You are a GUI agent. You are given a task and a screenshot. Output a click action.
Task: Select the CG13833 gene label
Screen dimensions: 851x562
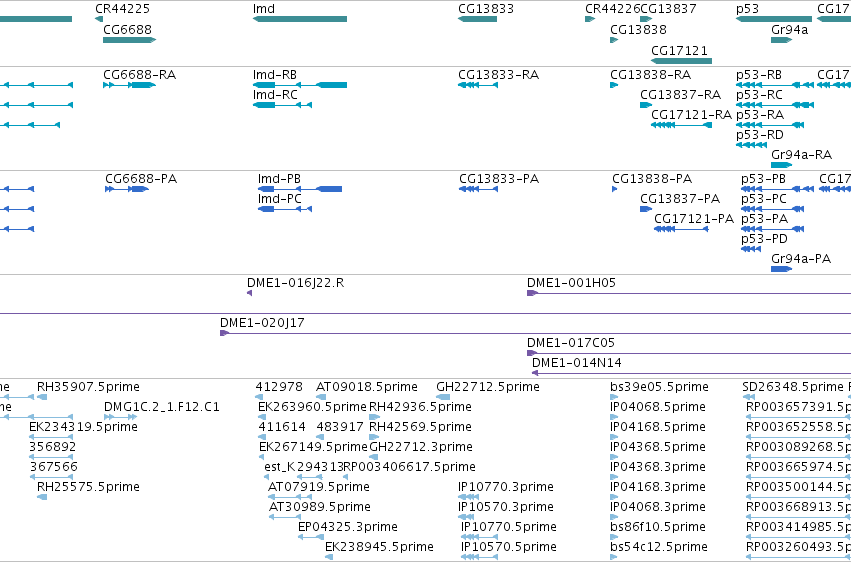[486, 9]
